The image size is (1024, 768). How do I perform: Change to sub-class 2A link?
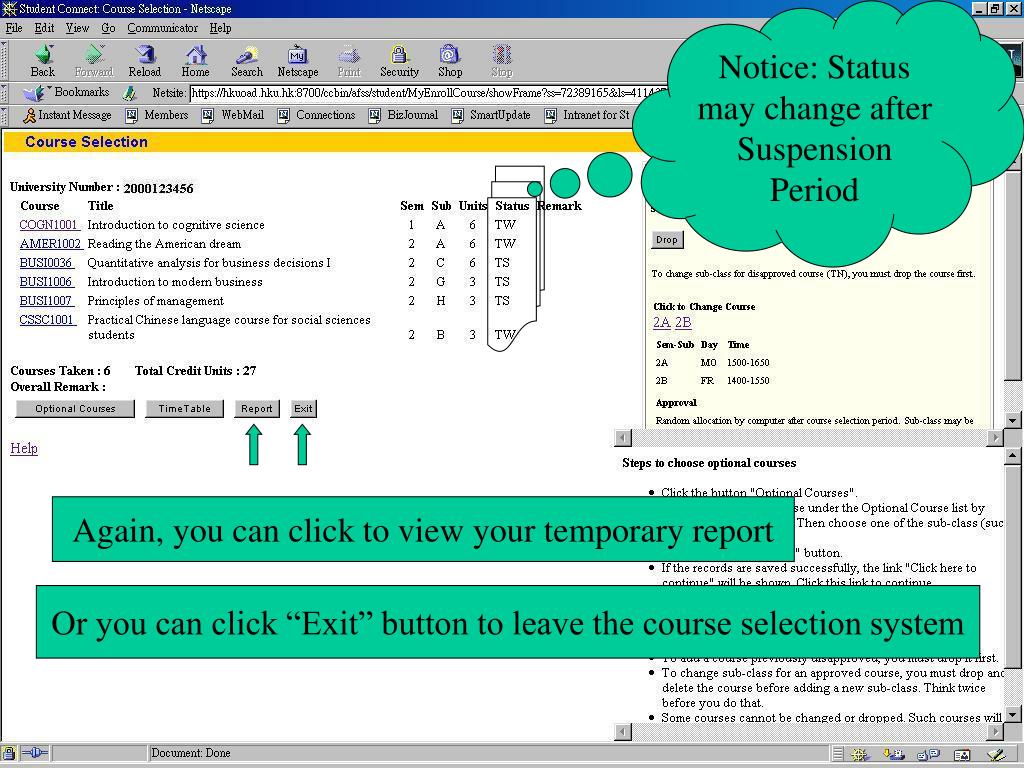tap(662, 322)
